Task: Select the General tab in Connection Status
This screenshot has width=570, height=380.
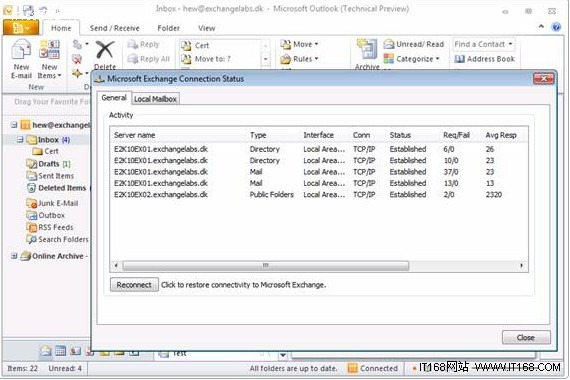Action: point(114,98)
